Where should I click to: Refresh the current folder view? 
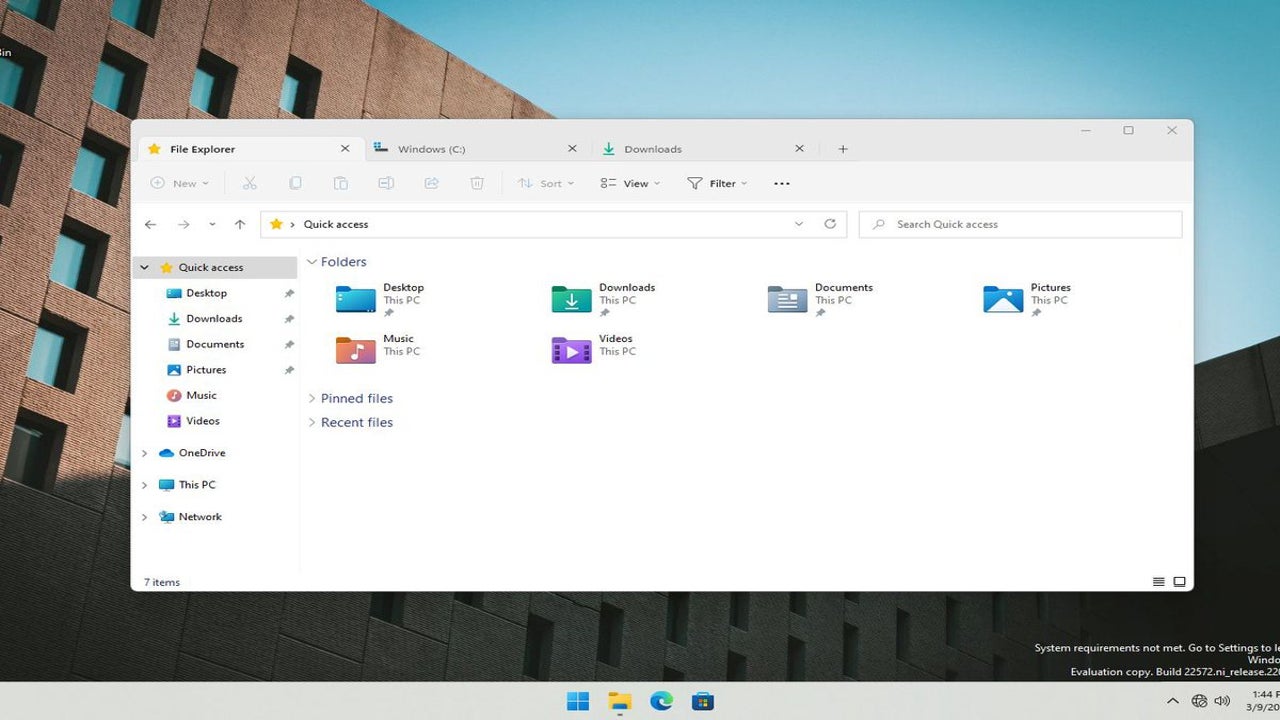pos(830,224)
